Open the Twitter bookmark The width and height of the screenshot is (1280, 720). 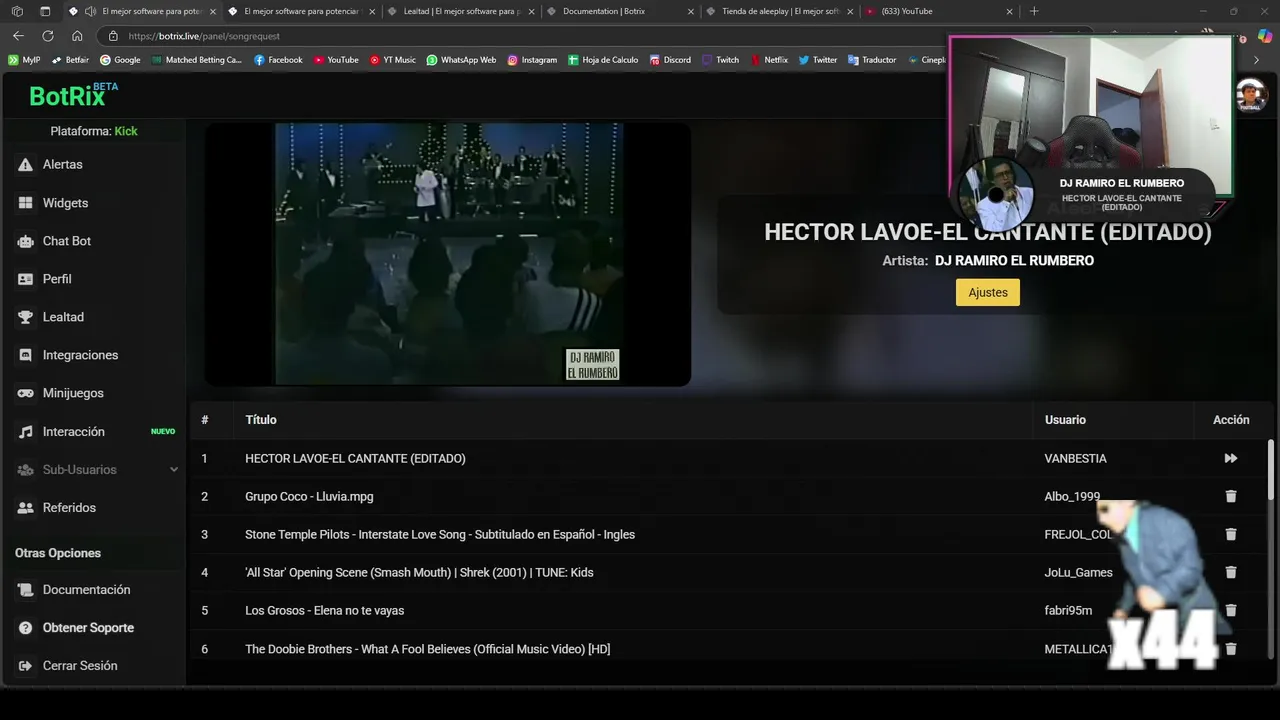[818, 60]
